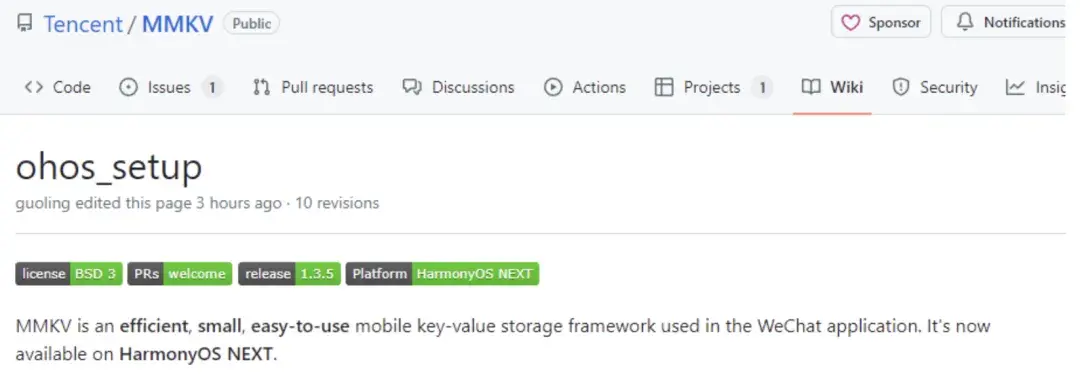Click the repository icon beside Tencent

coord(24,23)
